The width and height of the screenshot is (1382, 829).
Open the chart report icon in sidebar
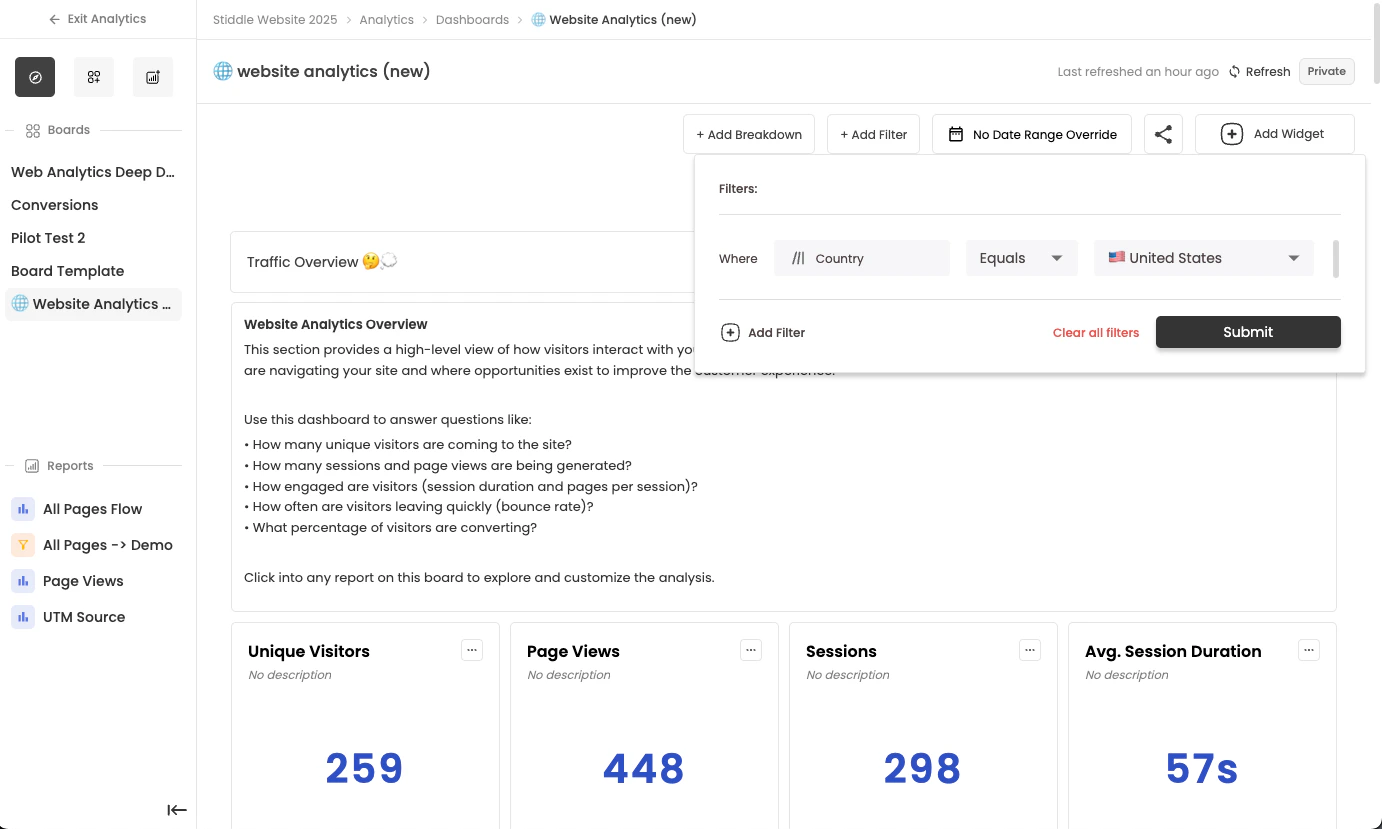pos(153,77)
